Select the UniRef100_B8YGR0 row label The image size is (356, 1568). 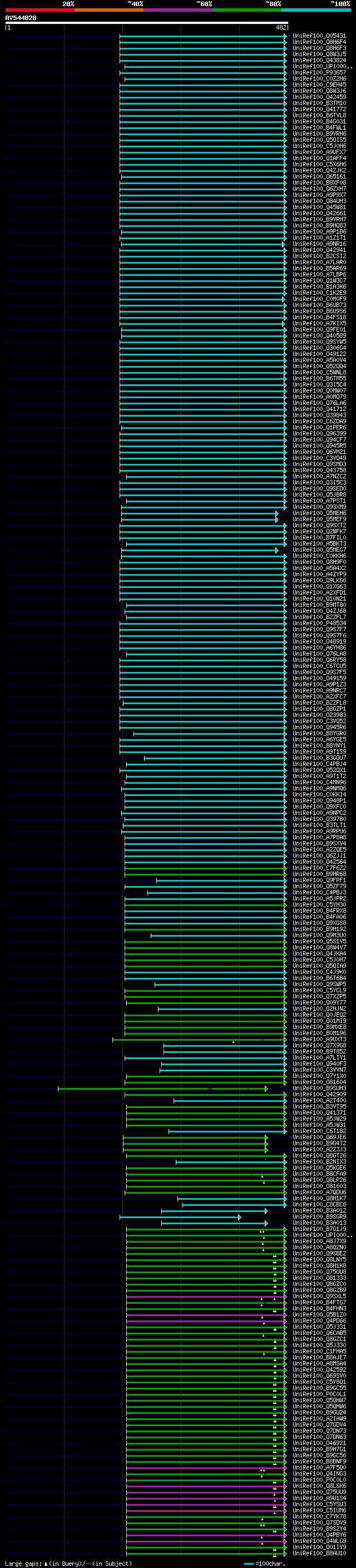tap(319, 734)
